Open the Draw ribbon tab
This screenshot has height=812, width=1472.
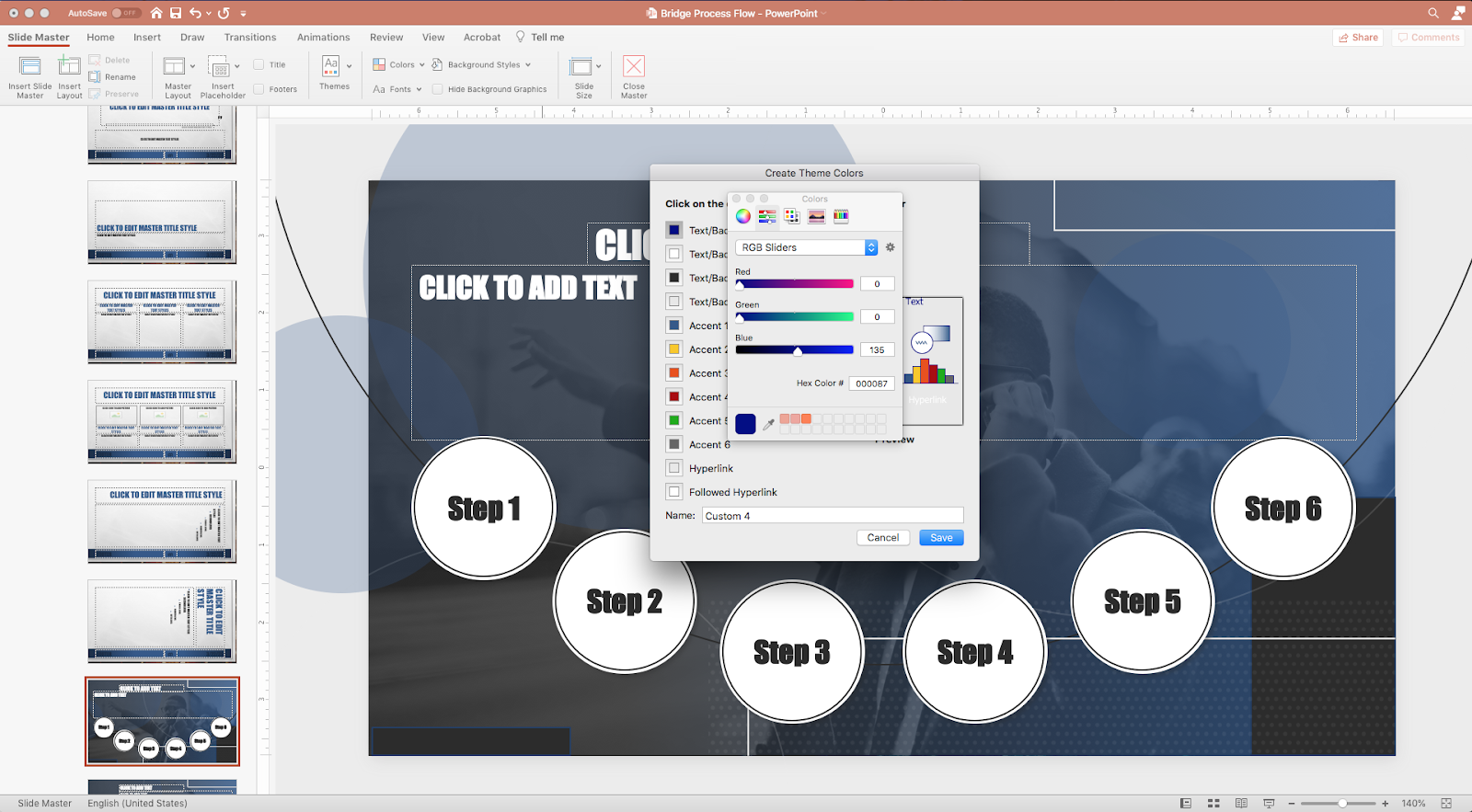[x=192, y=37]
